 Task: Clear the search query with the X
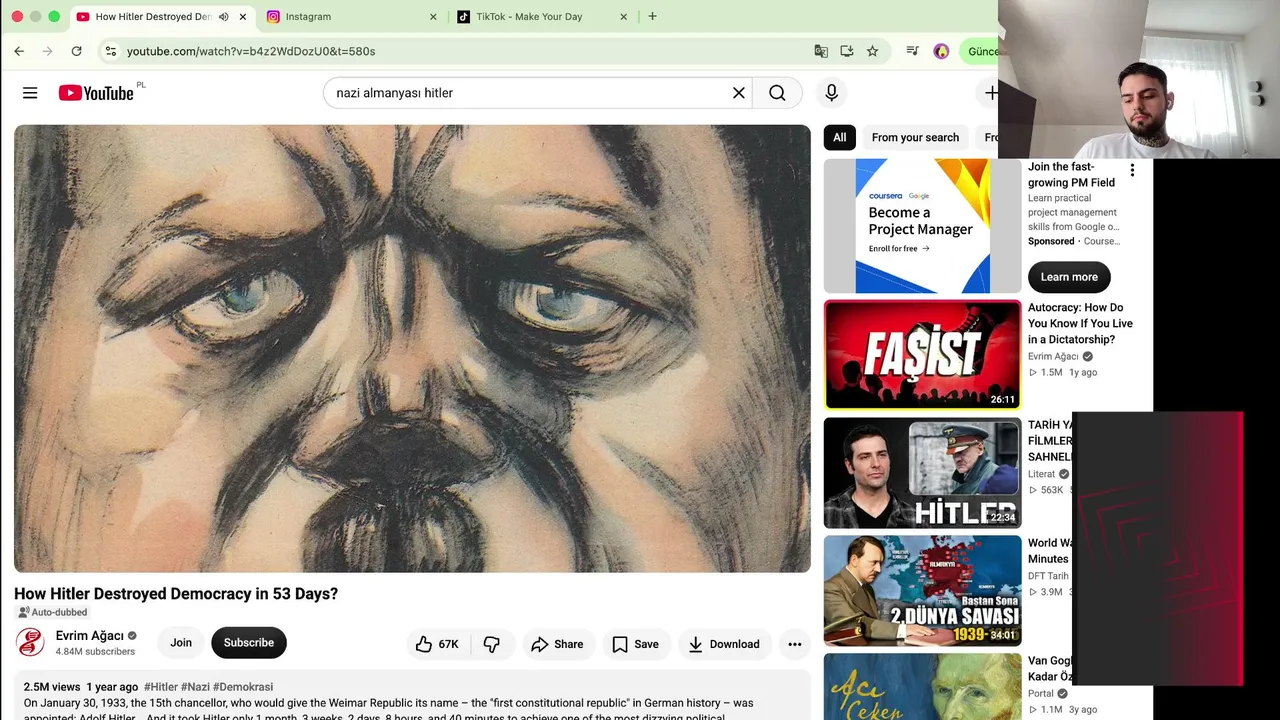[x=739, y=93]
